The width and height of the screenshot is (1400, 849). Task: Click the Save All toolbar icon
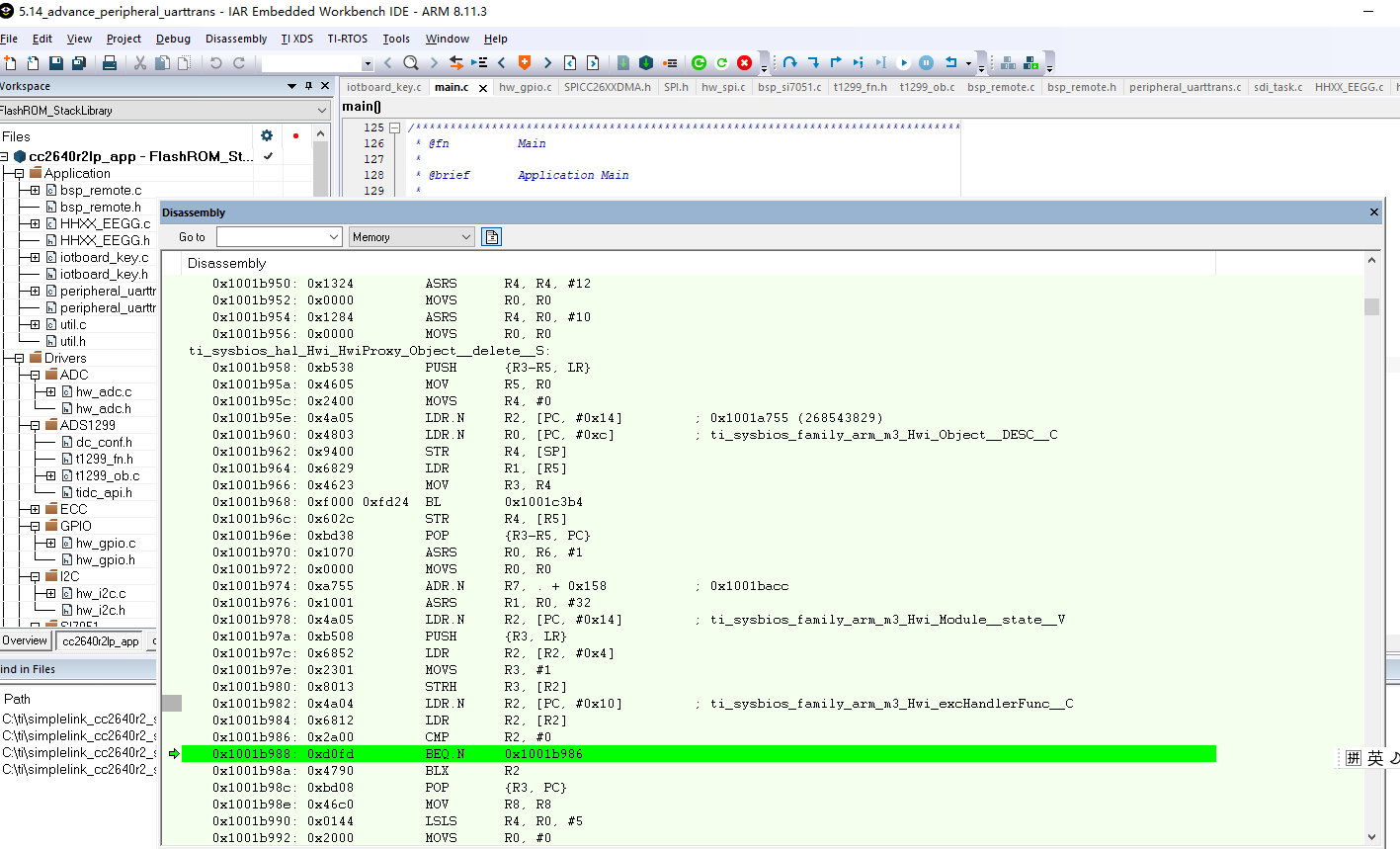[78, 63]
